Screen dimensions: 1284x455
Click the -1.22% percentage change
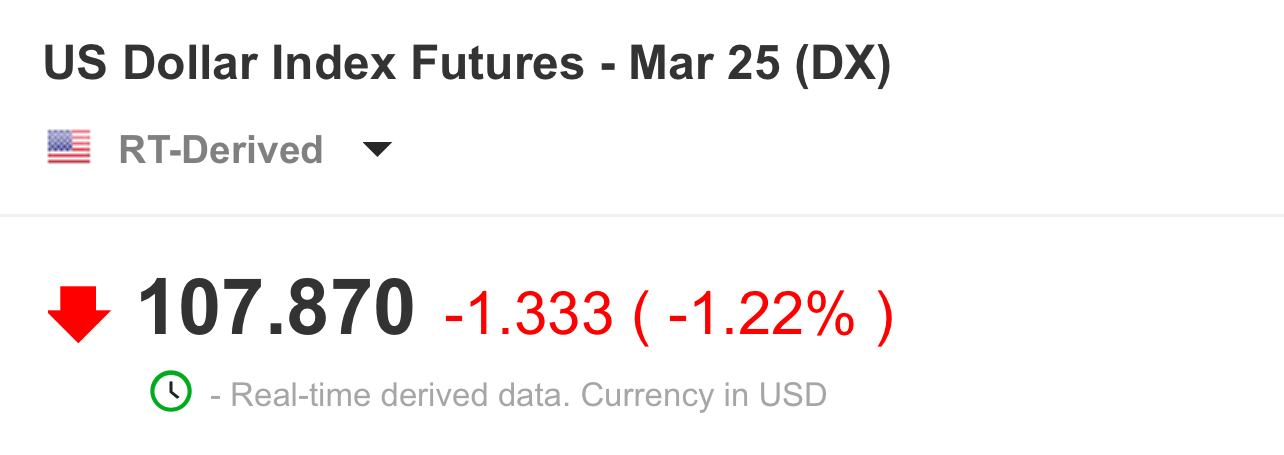click(762, 316)
